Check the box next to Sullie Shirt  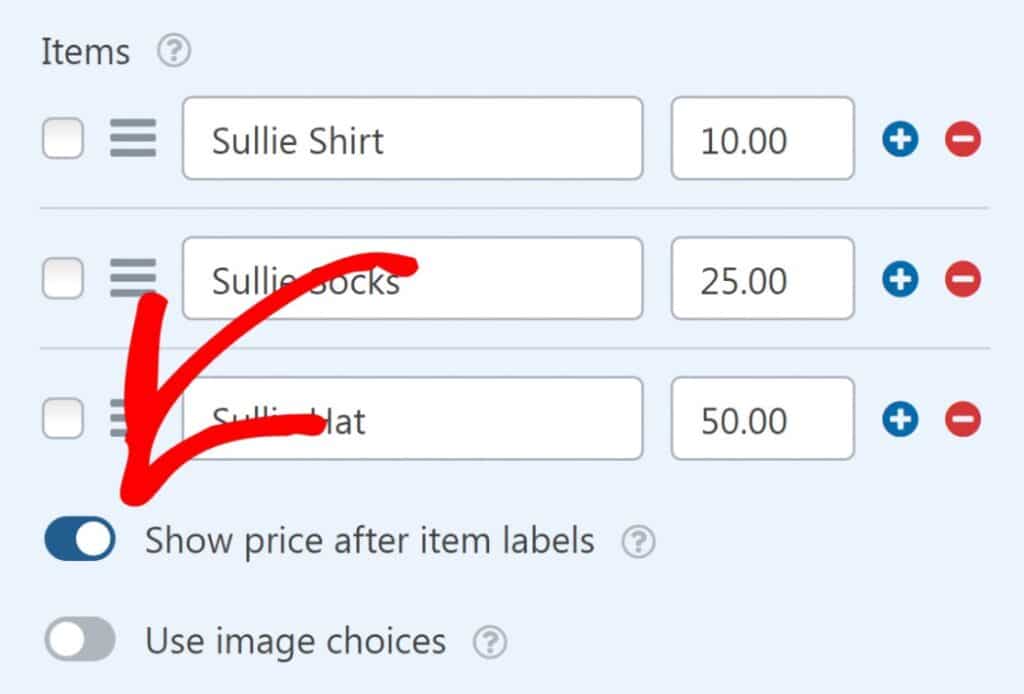click(x=63, y=139)
